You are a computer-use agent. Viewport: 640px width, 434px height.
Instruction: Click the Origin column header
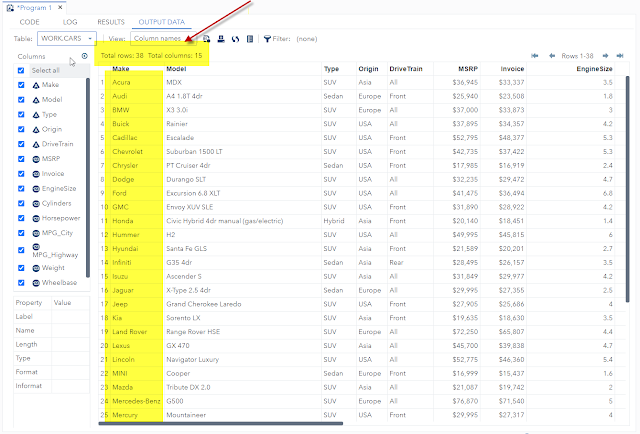pos(368,69)
